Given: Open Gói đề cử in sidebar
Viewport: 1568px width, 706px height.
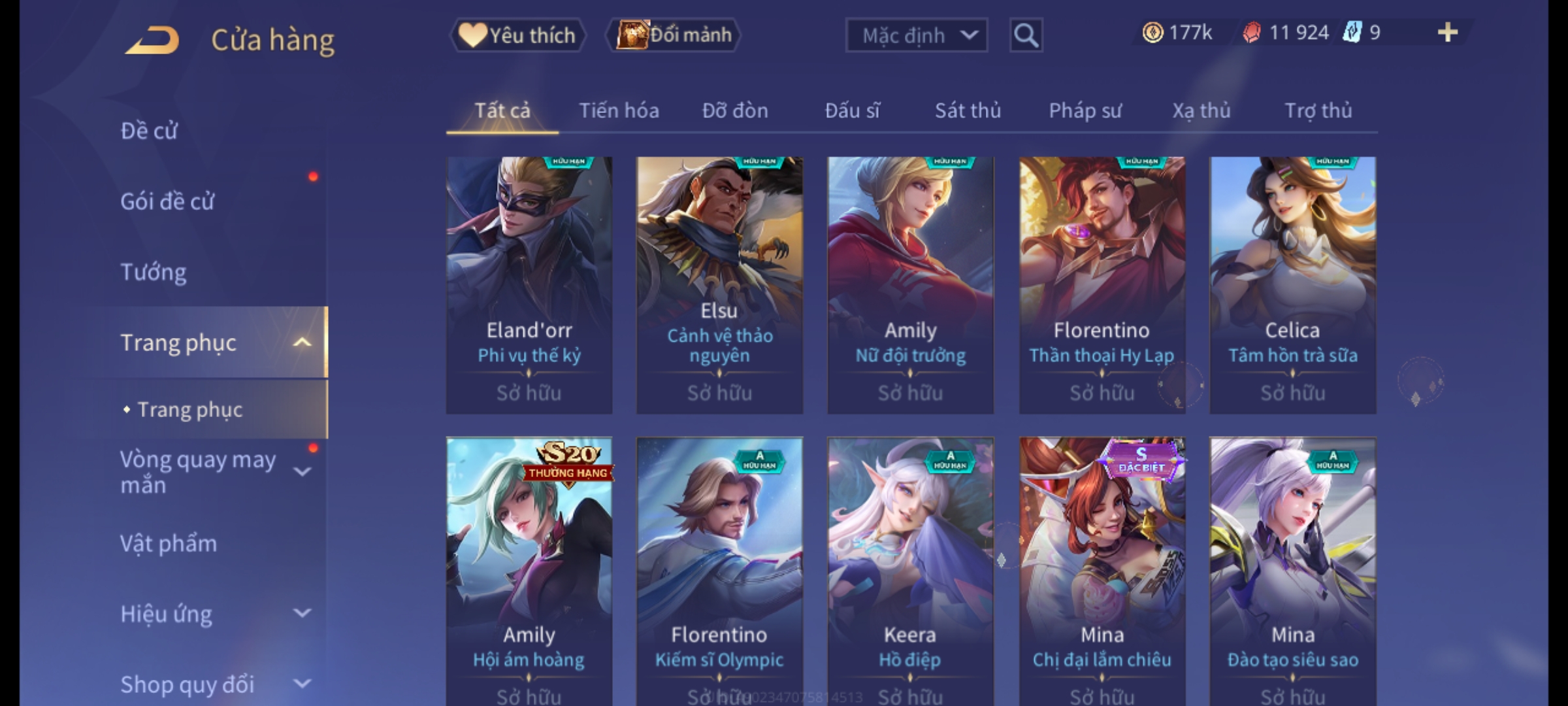Looking at the screenshot, I should point(167,201).
